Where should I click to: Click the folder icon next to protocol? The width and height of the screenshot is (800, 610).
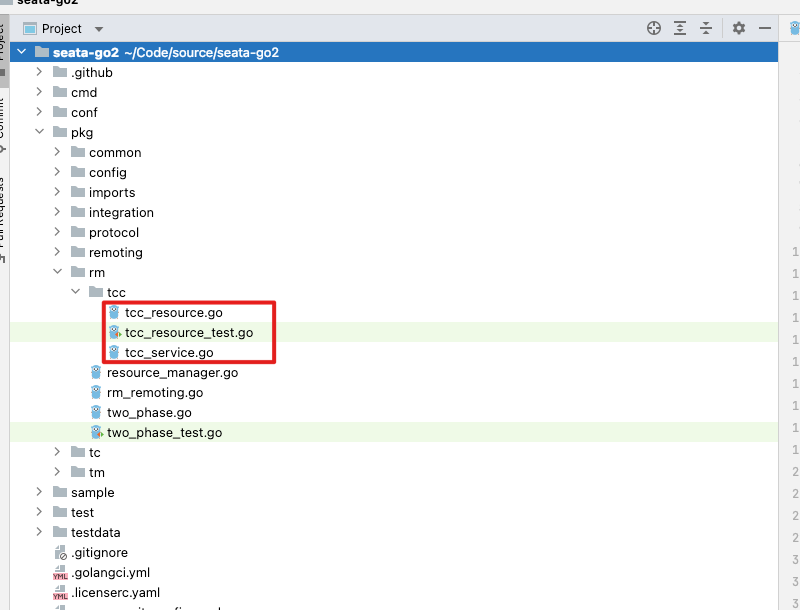point(78,232)
